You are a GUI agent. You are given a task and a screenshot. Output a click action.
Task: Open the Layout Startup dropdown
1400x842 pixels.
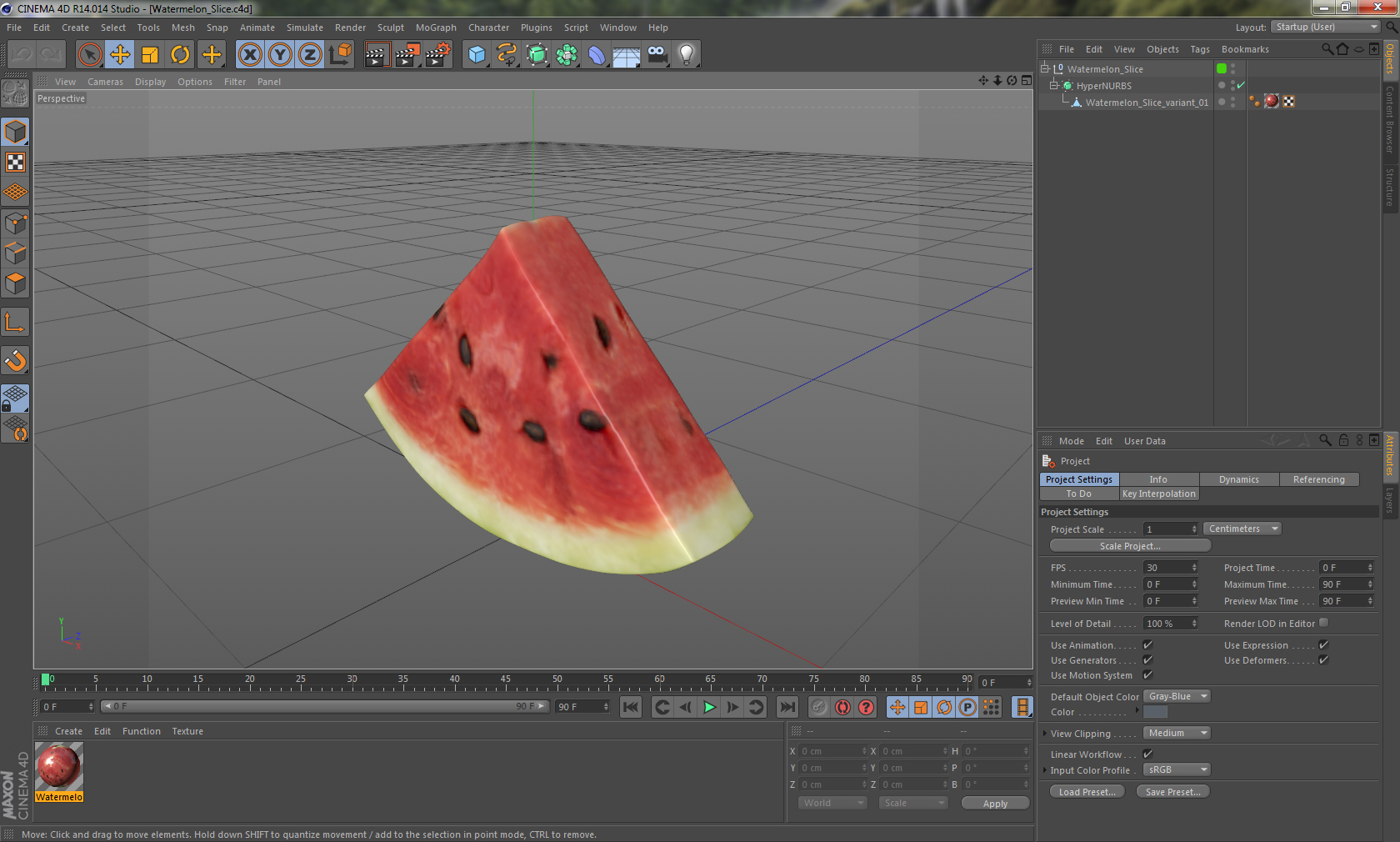(1326, 27)
